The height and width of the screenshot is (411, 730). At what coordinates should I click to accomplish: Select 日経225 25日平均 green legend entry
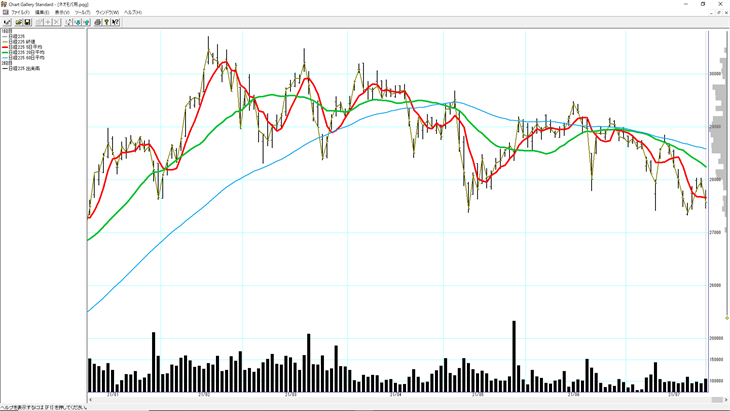click(x=27, y=52)
